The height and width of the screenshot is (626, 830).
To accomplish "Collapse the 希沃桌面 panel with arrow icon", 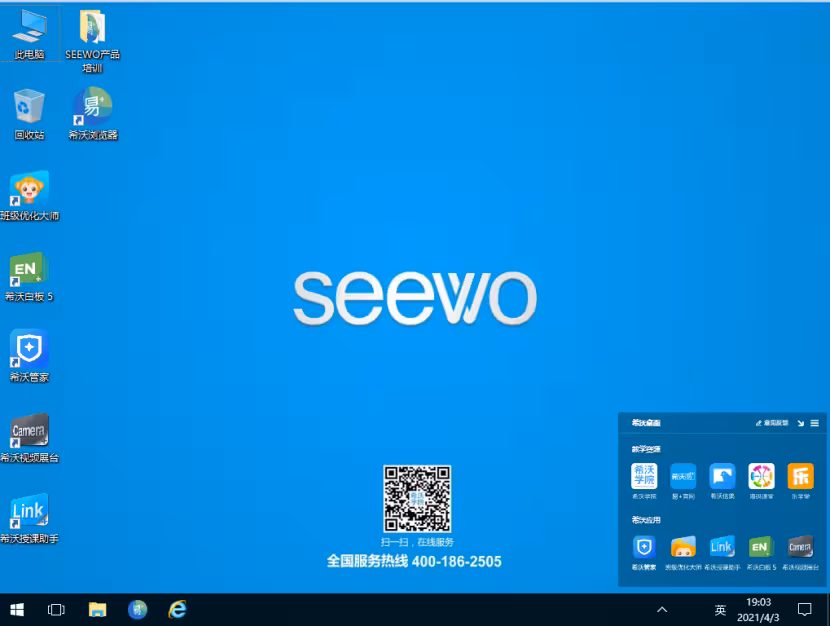I will pyautogui.click(x=800, y=423).
